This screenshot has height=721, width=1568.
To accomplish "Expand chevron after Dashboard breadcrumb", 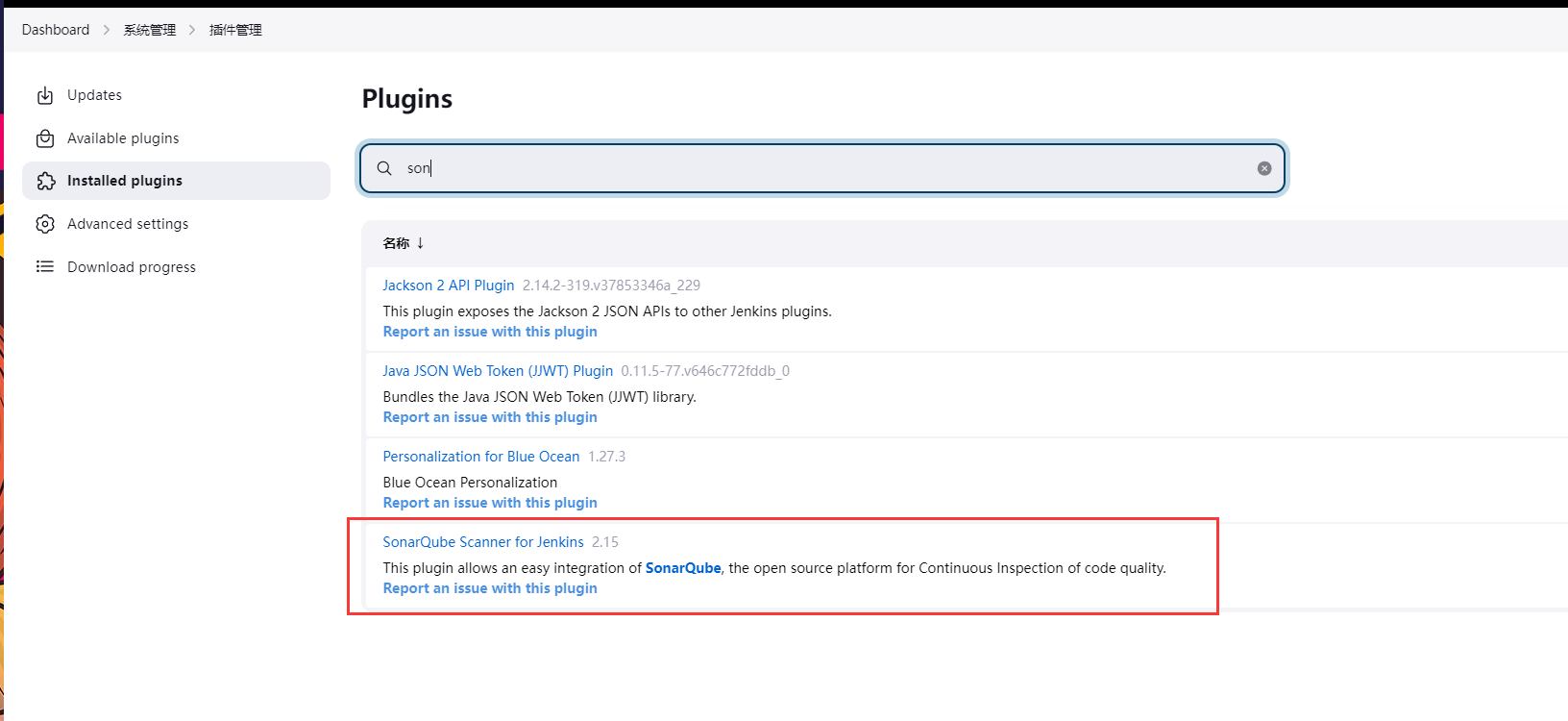I will pyautogui.click(x=107, y=30).
